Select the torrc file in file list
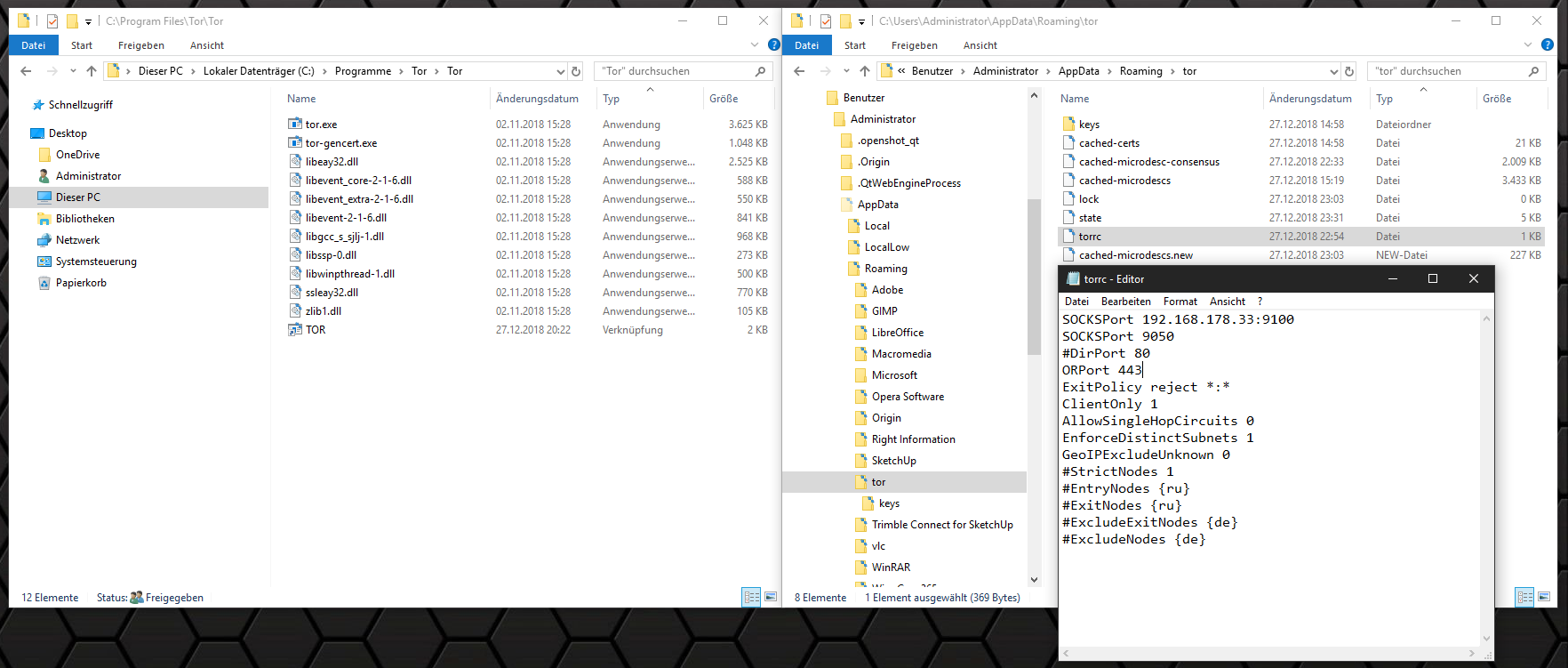The width and height of the screenshot is (1568, 668). click(1301, 237)
